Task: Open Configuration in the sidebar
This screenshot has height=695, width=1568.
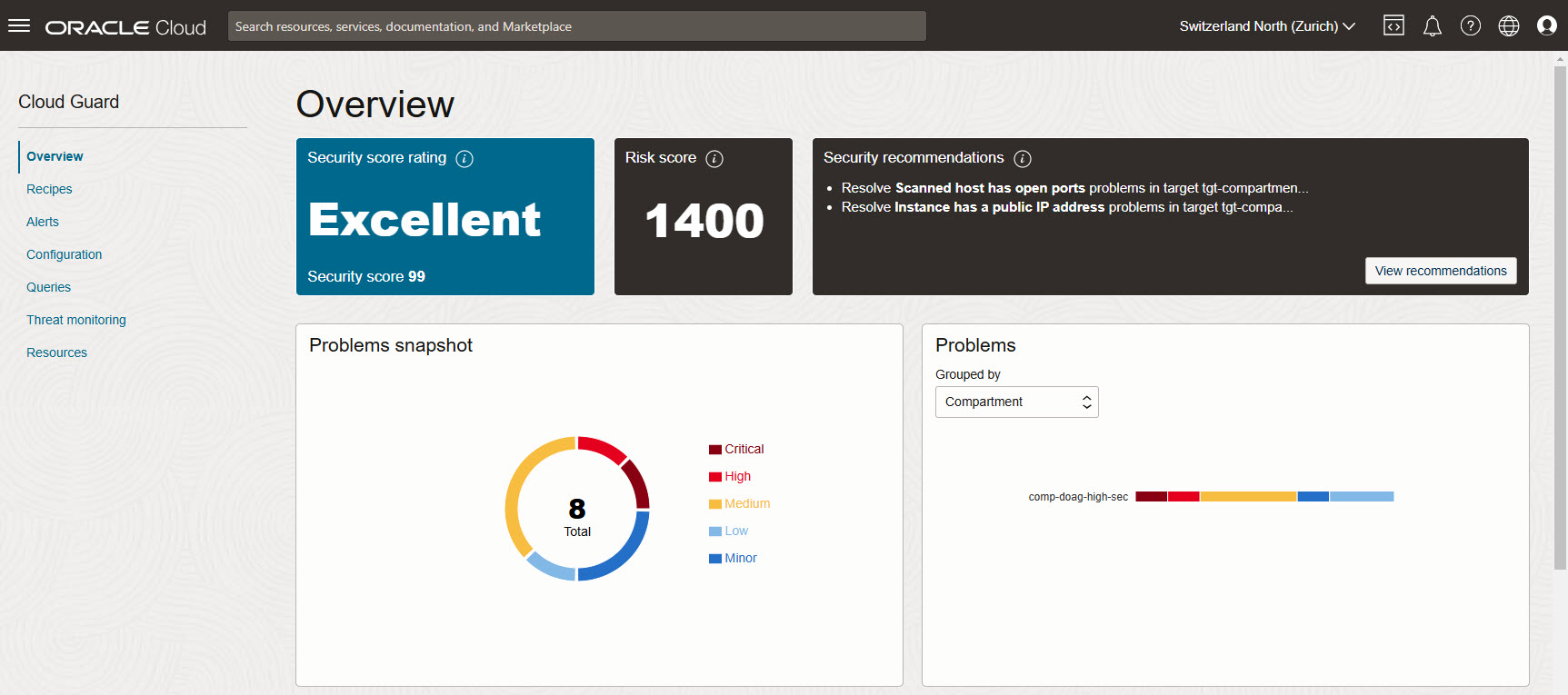Action: tap(64, 254)
